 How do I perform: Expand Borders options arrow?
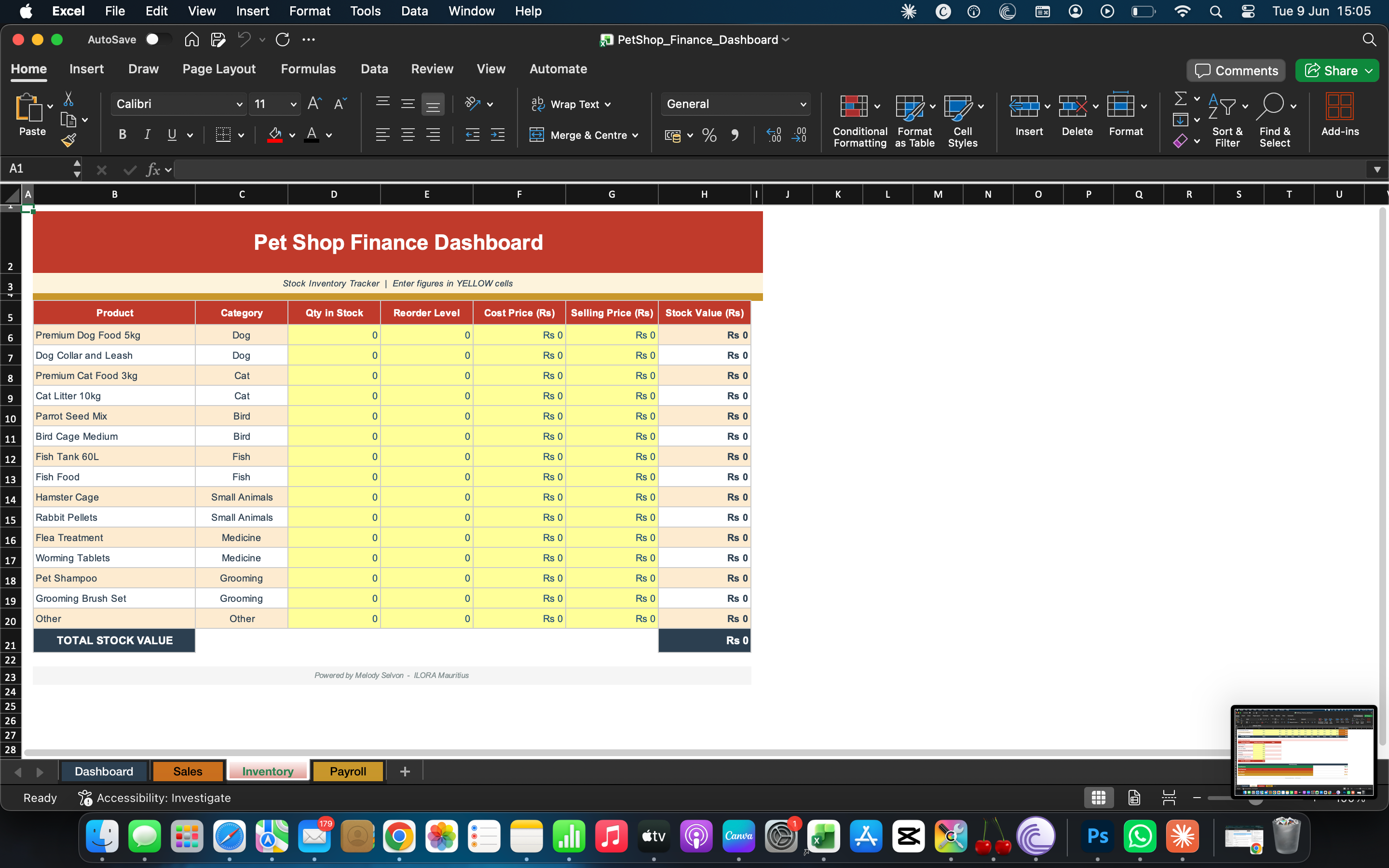(x=241, y=136)
